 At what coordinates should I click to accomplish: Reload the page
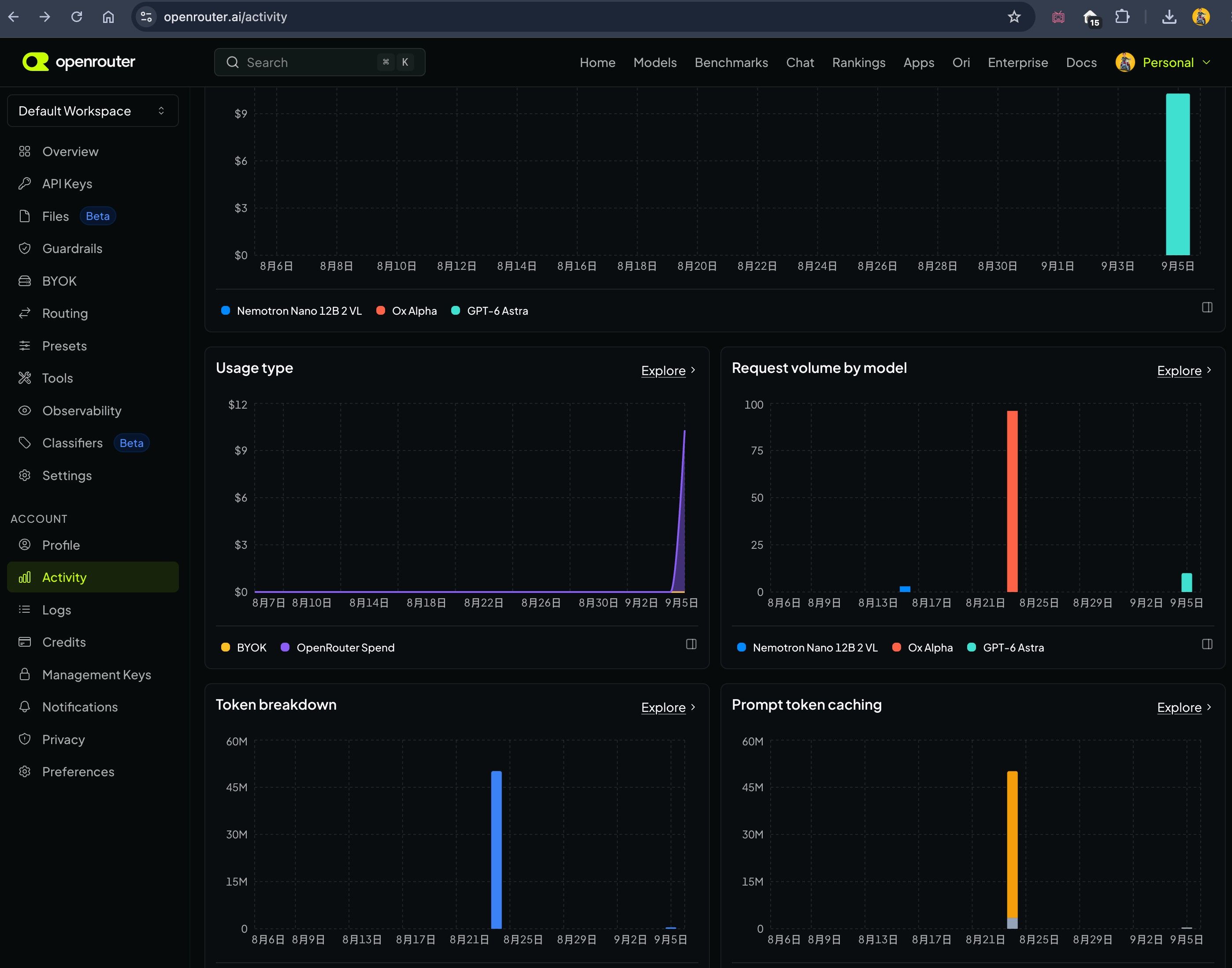(x=77, y=17)
